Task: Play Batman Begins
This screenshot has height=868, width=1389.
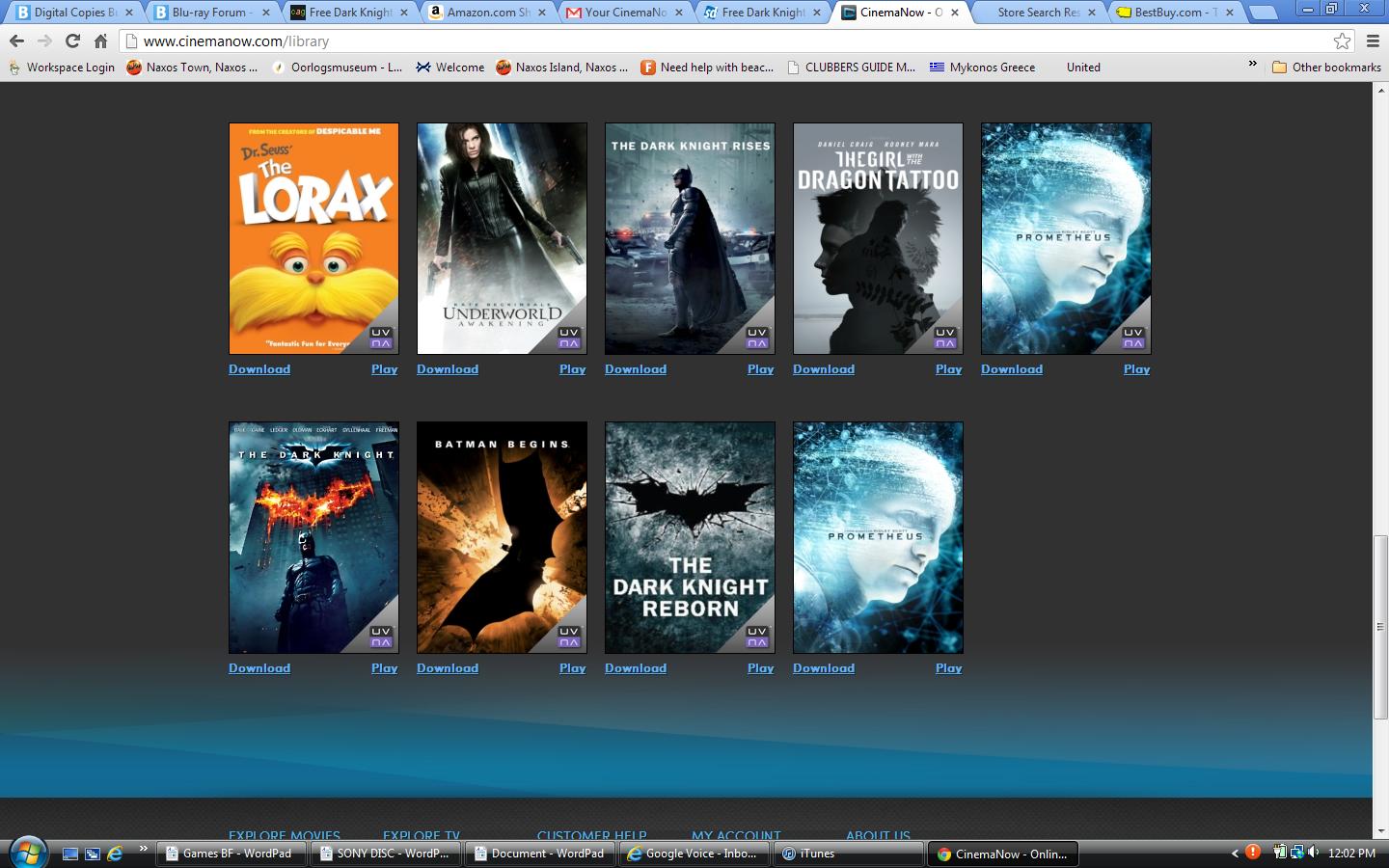Action: 573,668
